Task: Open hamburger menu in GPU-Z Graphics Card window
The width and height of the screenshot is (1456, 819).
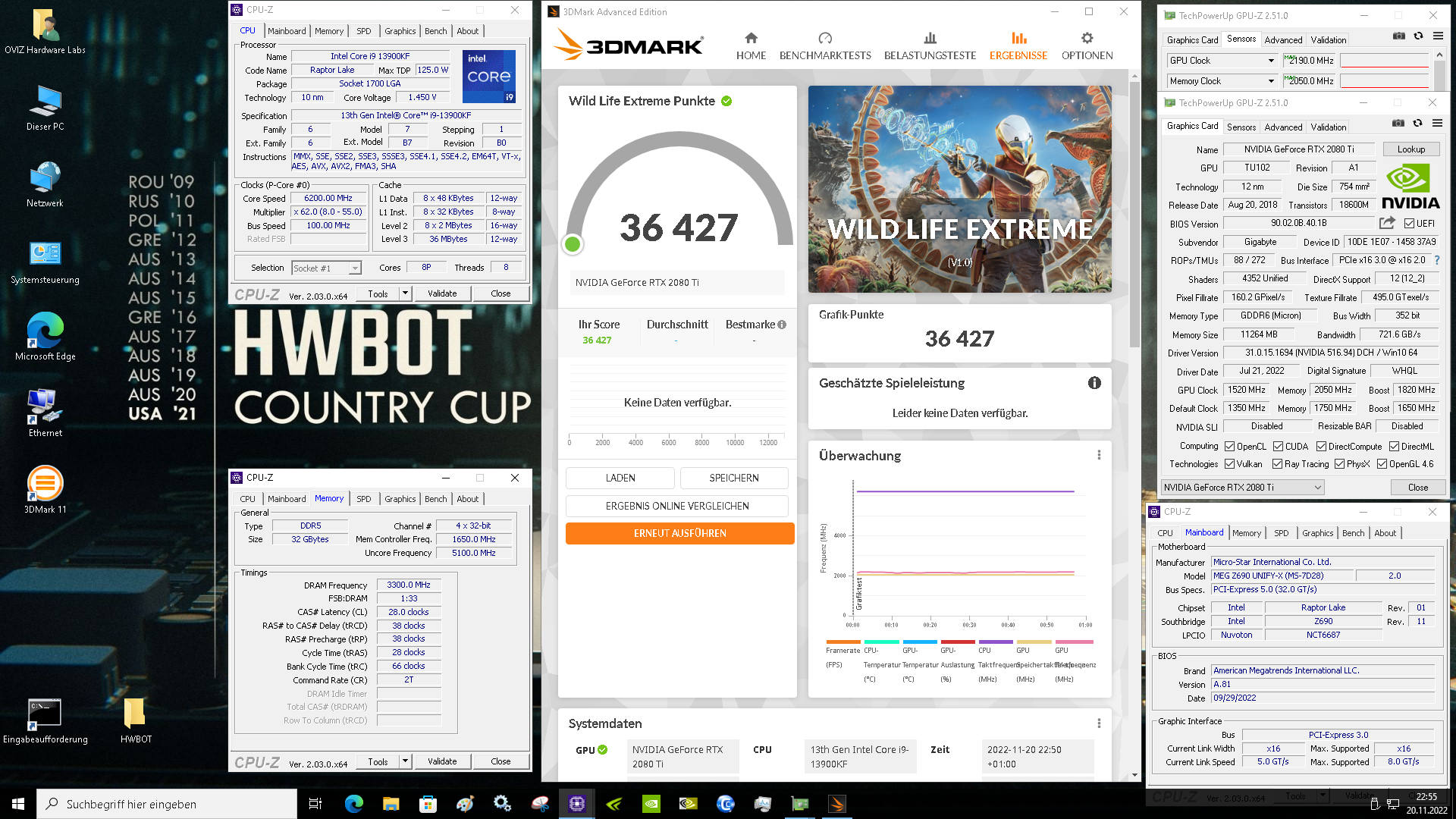Action: (x=1437, y=123)
